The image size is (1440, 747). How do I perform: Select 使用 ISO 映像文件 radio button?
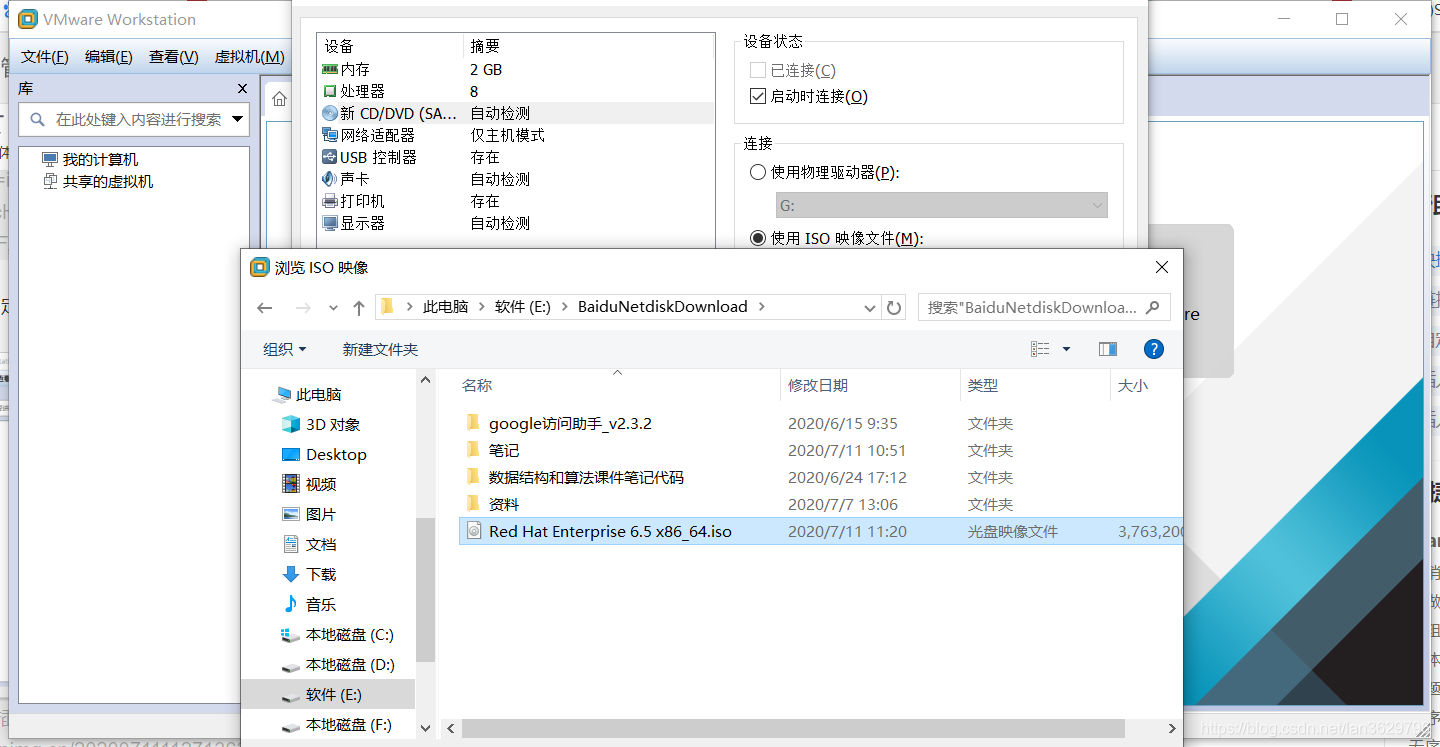[758, 238]
